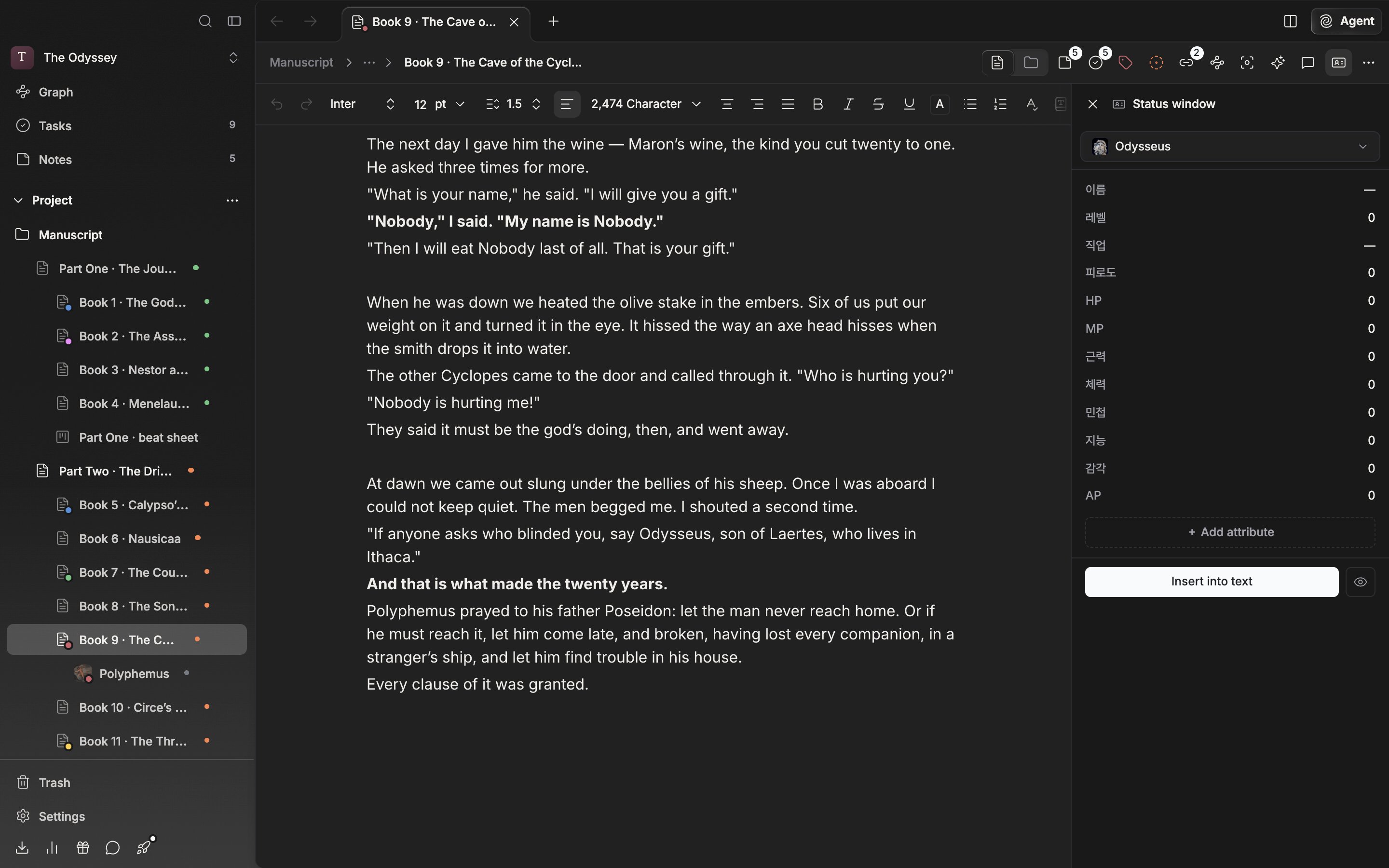This screenshot has width=1389, height=868.
Task: Click Manuscript in the breadcrumb
Action: coord(301,63)
